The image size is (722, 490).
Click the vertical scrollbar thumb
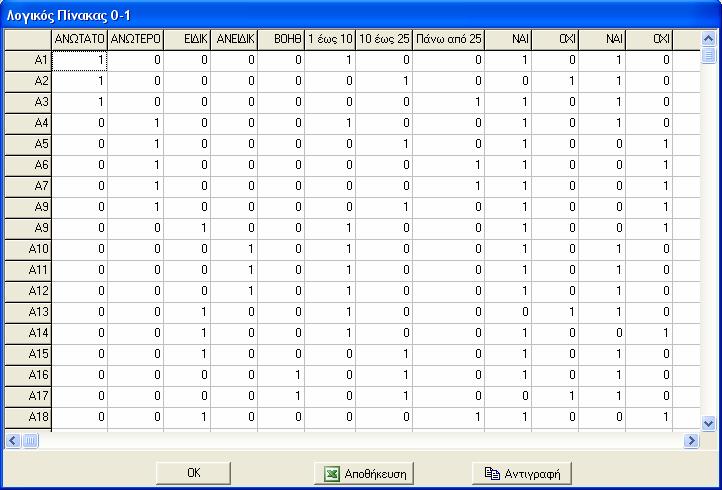point(709,55)
